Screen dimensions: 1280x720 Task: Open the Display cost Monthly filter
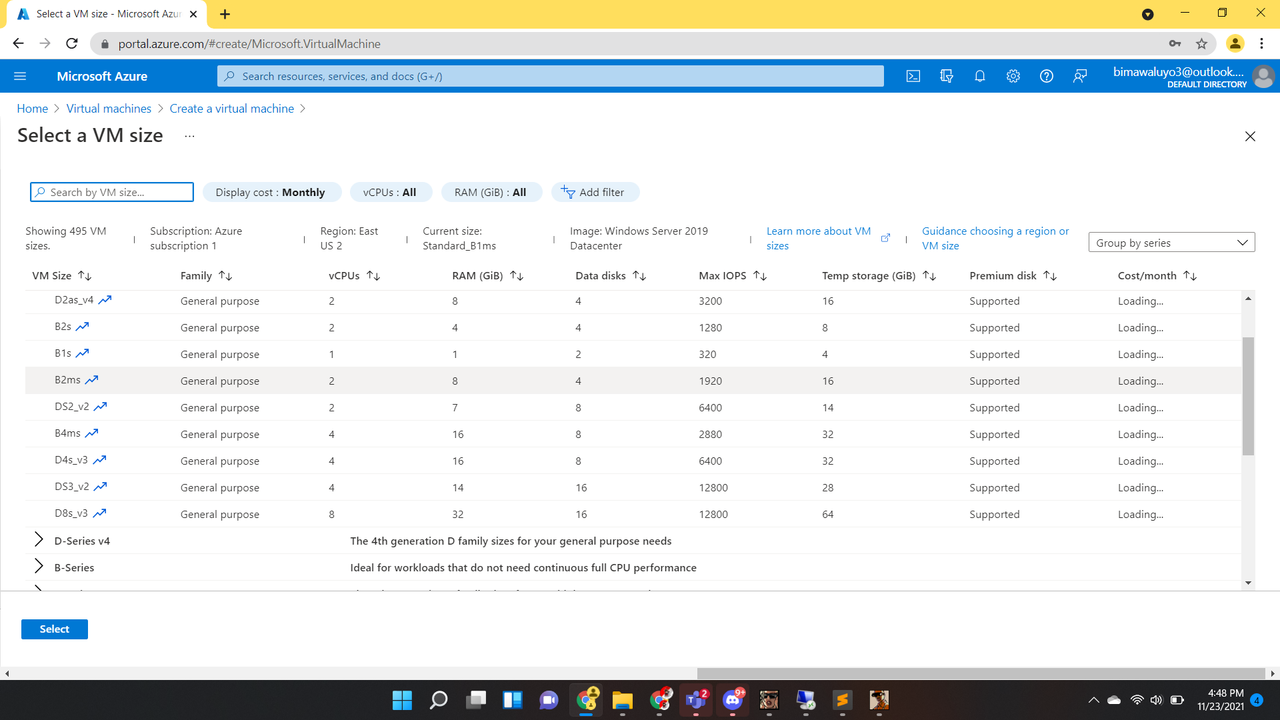pyautogui.click(x=270, y=192)
